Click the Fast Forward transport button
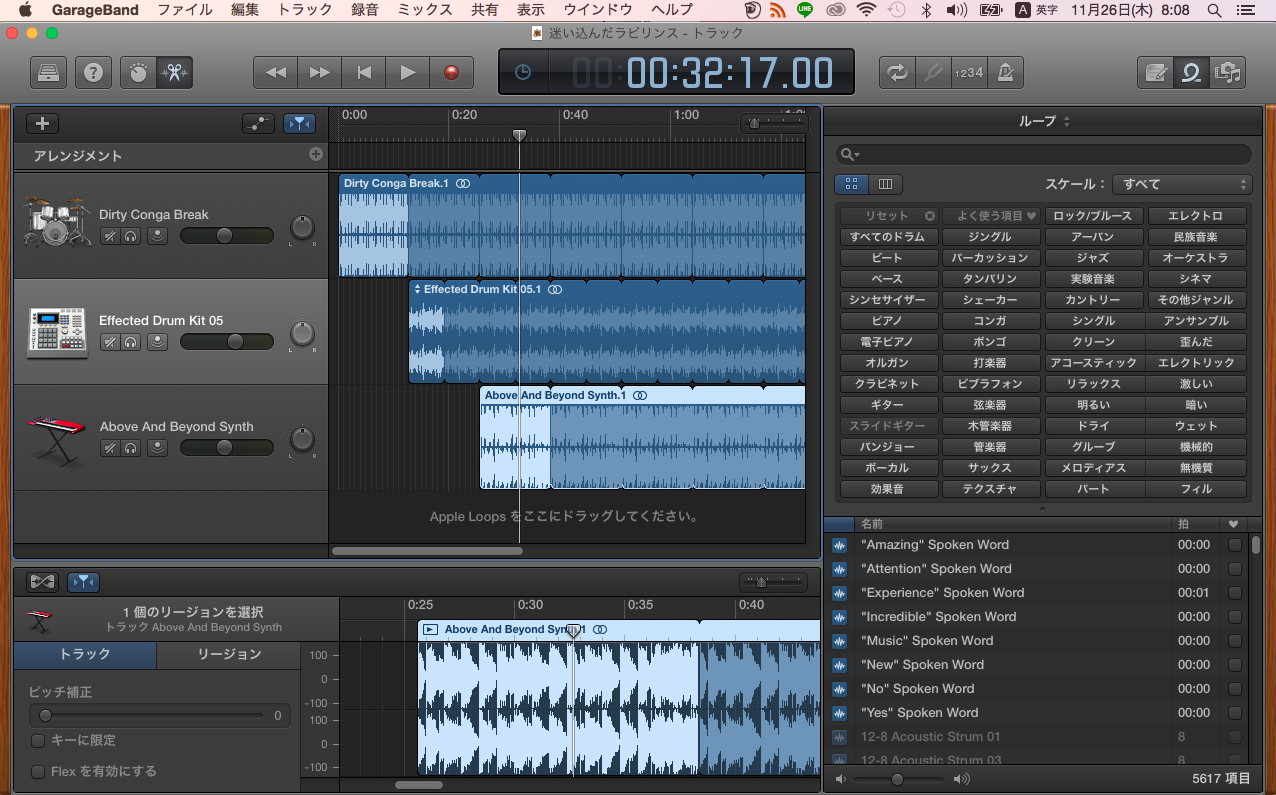This screenshot has width=1276, height=795. pos(319,72)
